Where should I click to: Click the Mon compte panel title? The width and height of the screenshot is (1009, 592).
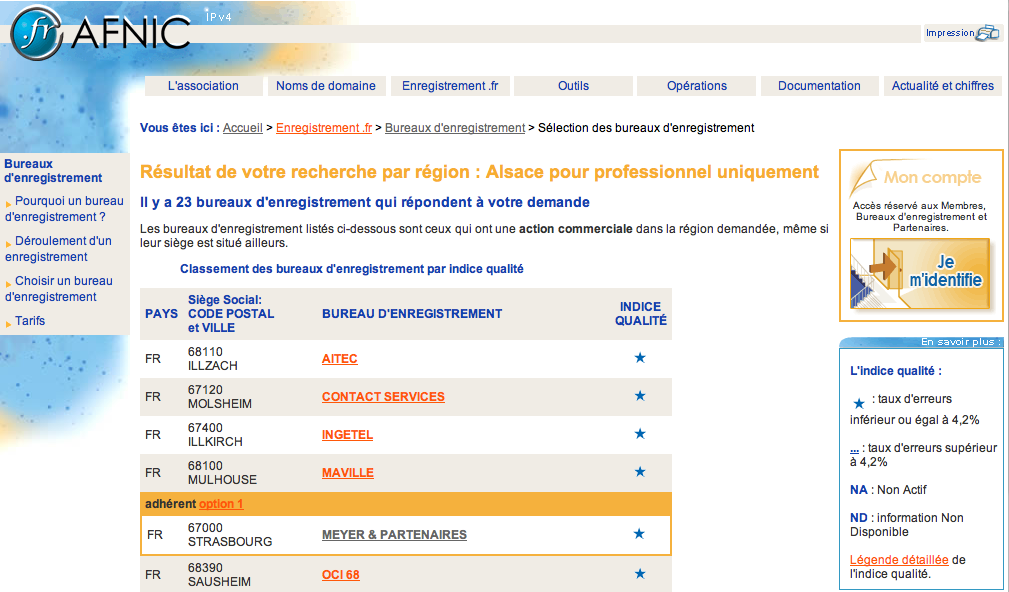(x=932, y=177)
